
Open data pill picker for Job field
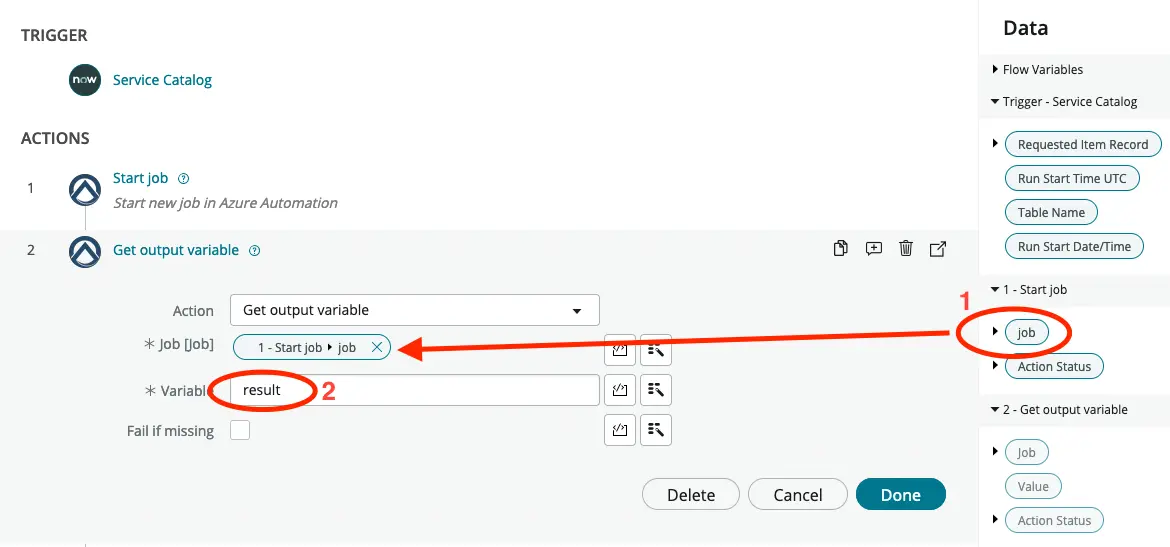[656, 349]
